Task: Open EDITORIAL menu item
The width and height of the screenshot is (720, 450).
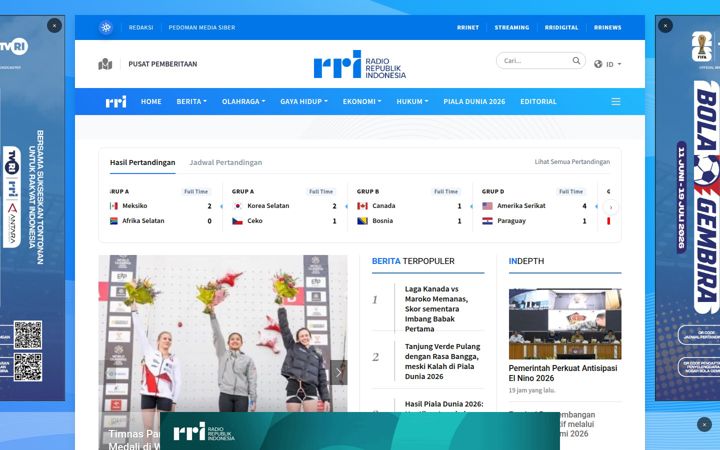Action: pos(538,101)
